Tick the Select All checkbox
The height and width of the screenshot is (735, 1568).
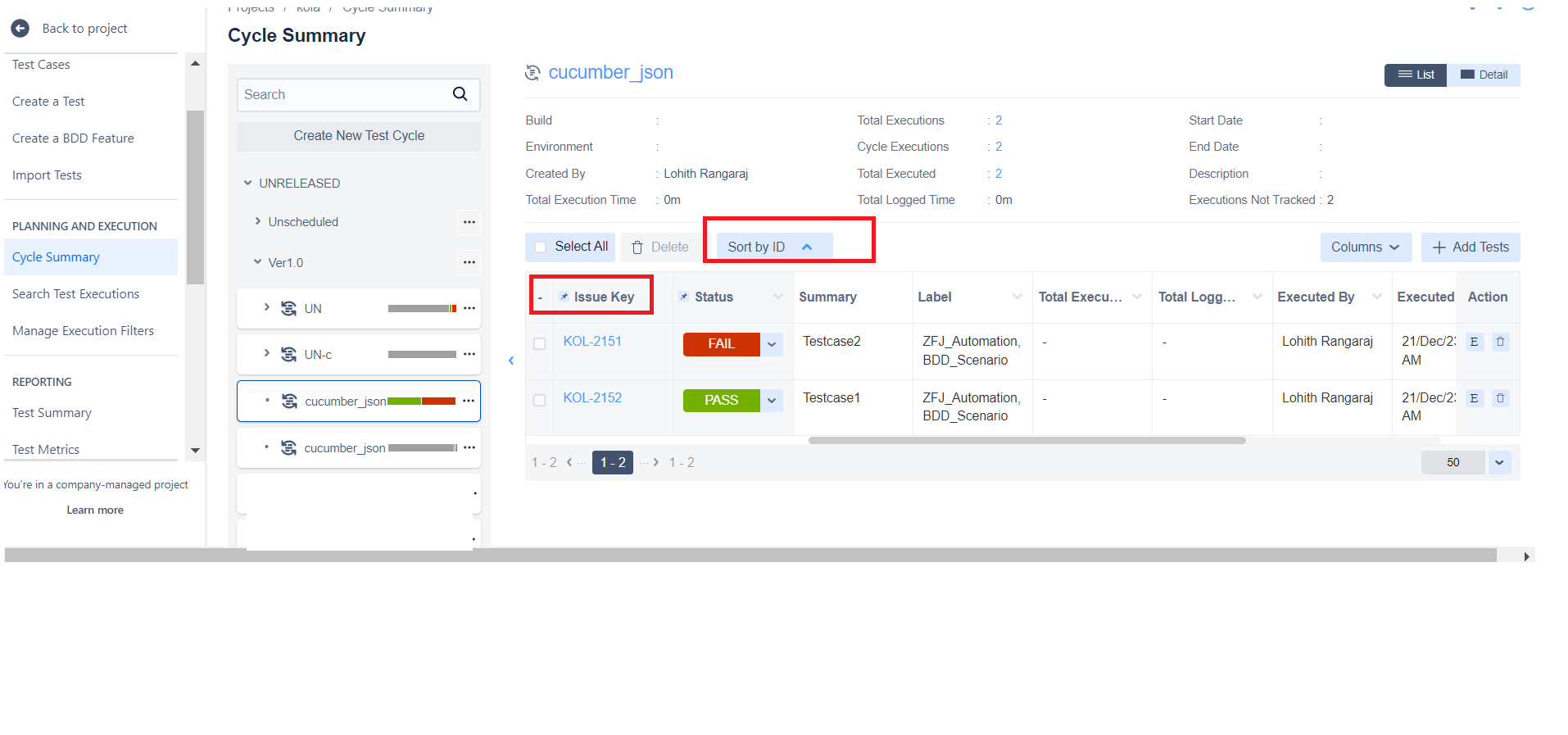tap(541, 247)
